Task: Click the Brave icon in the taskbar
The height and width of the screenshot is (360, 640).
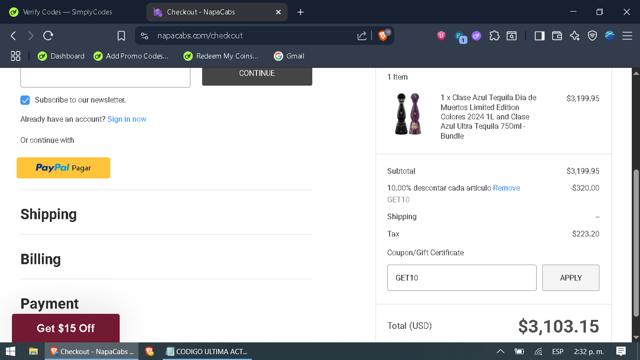Action: click(150, 351)
